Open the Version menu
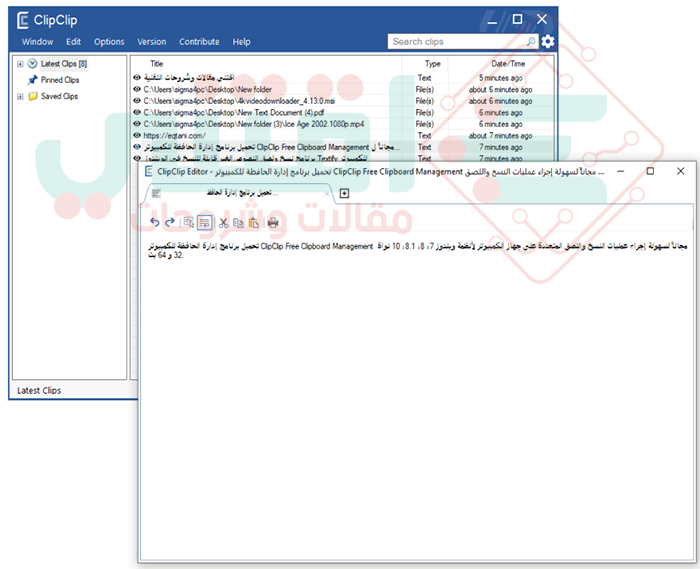Screen dimensions: 700x569 pyautogui.click(x=152, y=42)
